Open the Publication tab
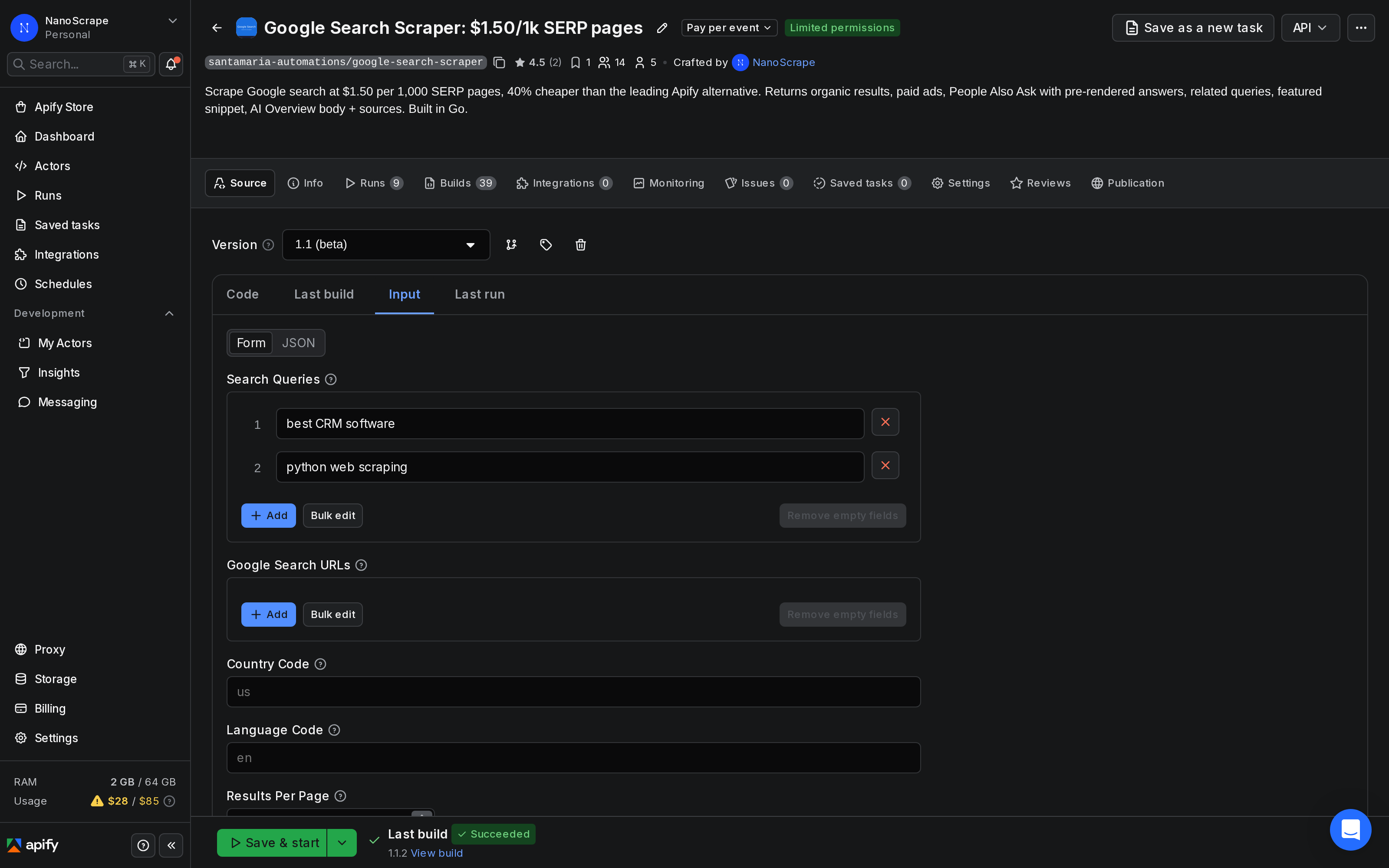The height and width of the screenshot is (868, 1389). [1128, 183]
